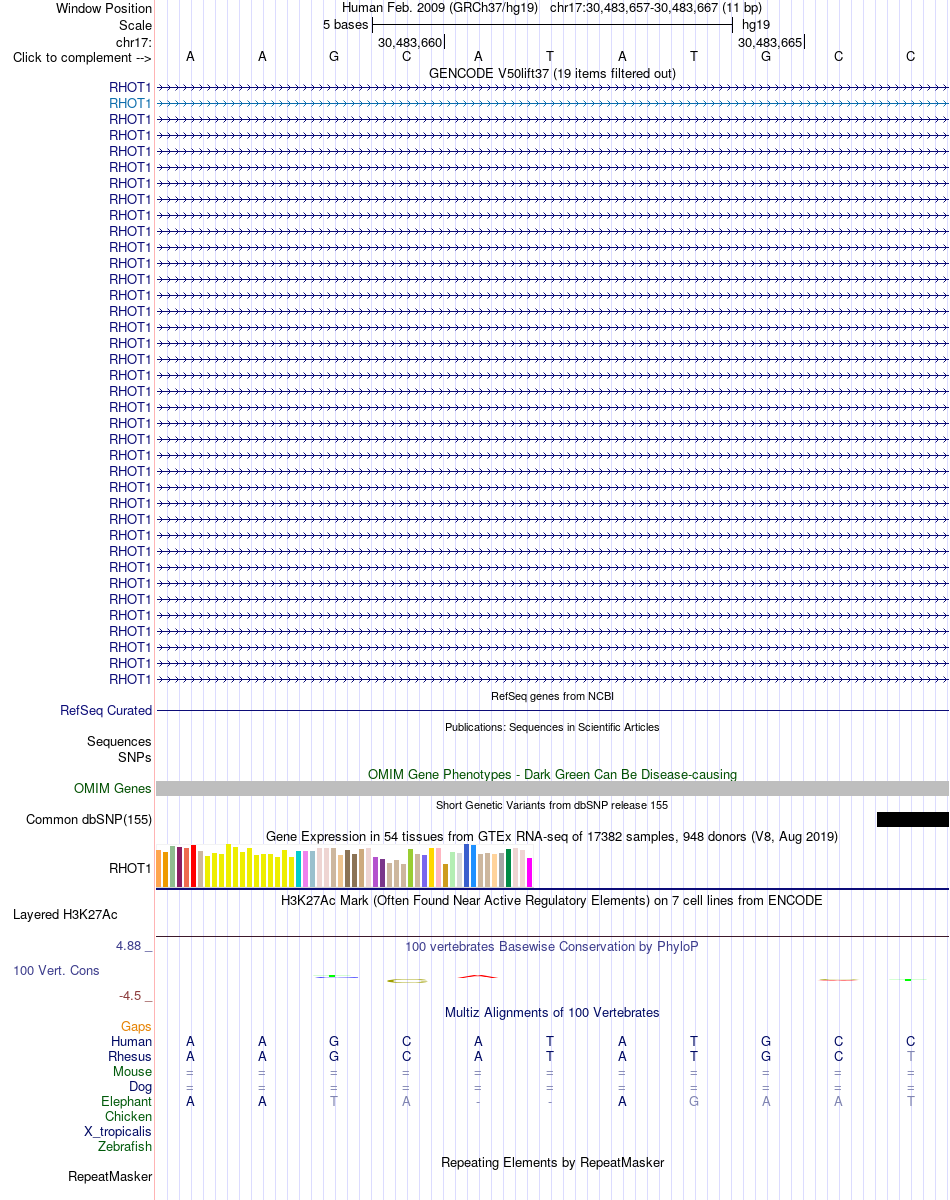Viewport: 950px width, 1200px height.
Task: Click the Window Position label
Action: coord(104,8)
